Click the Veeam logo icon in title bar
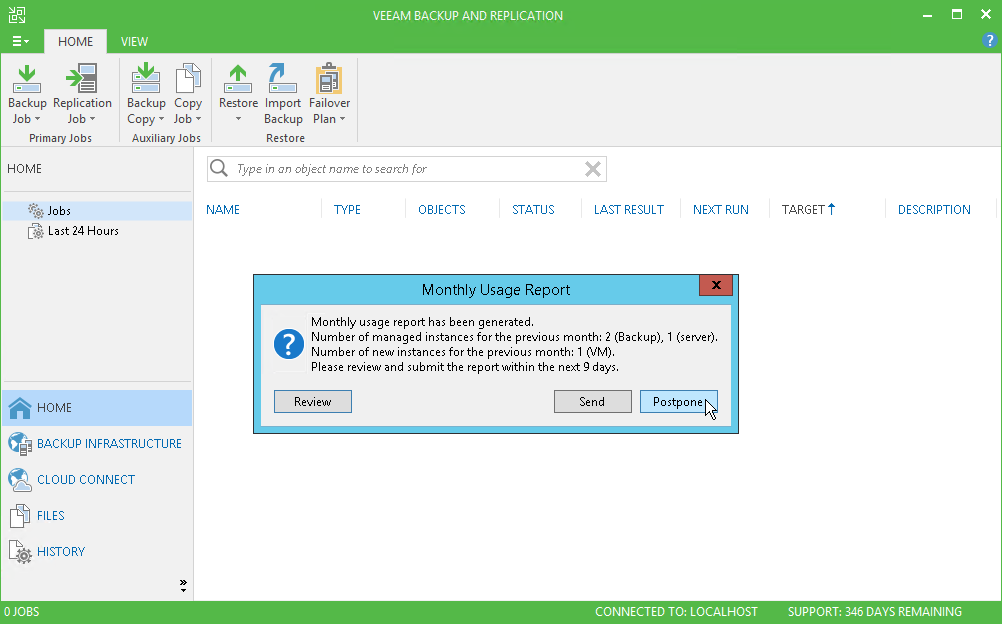 pyautogui.click(x=17, y=15)
